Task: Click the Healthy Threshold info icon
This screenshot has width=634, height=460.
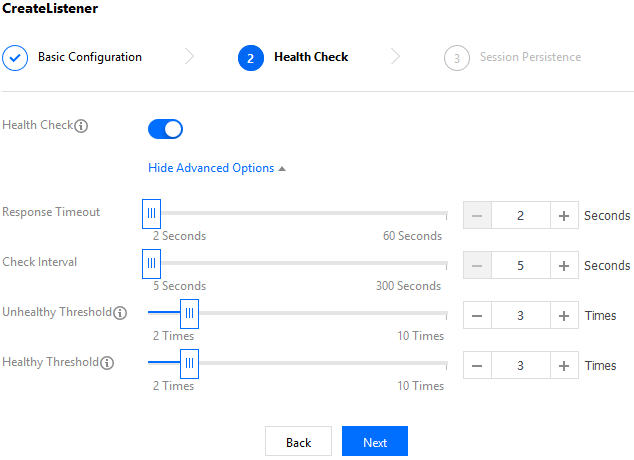Action: click(107, 363)
